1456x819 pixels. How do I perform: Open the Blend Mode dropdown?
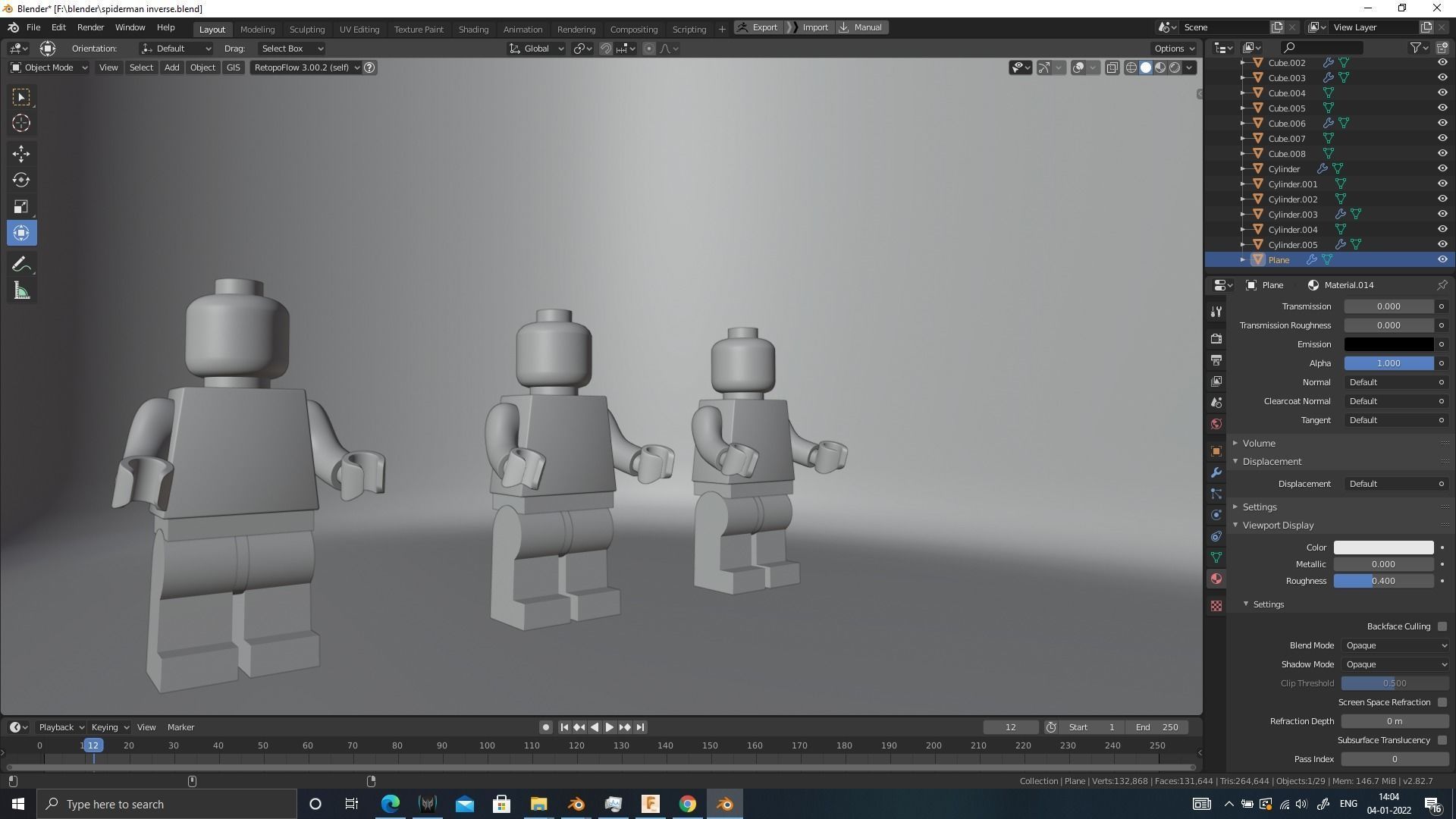coord(1395,645)
